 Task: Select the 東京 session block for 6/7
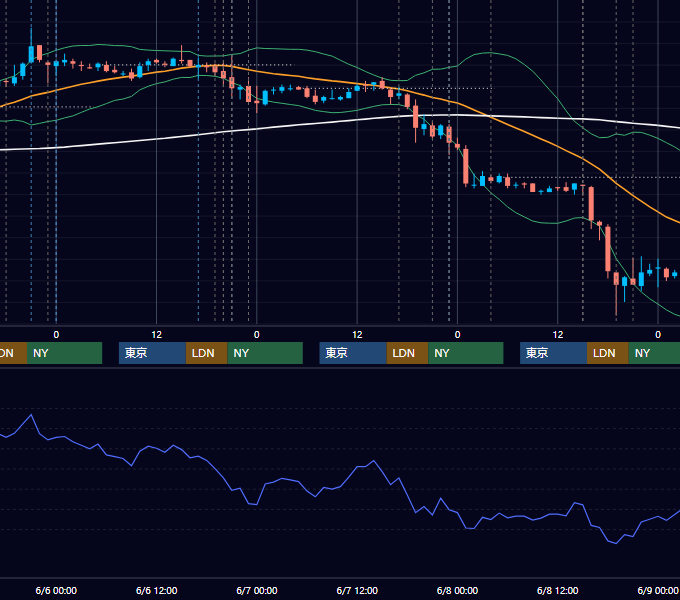tap(353, 353)
